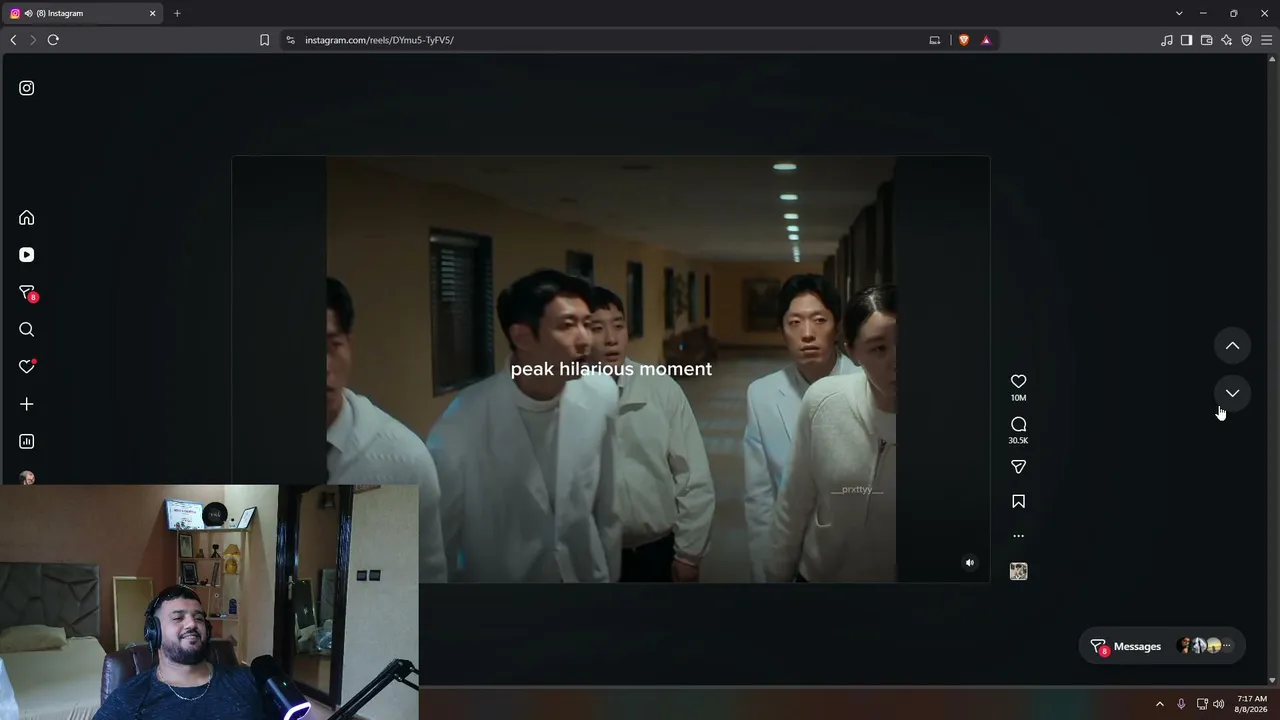
Task: Open microphone tray icon
Action: pyautogui.click(x=1181, y=704)
